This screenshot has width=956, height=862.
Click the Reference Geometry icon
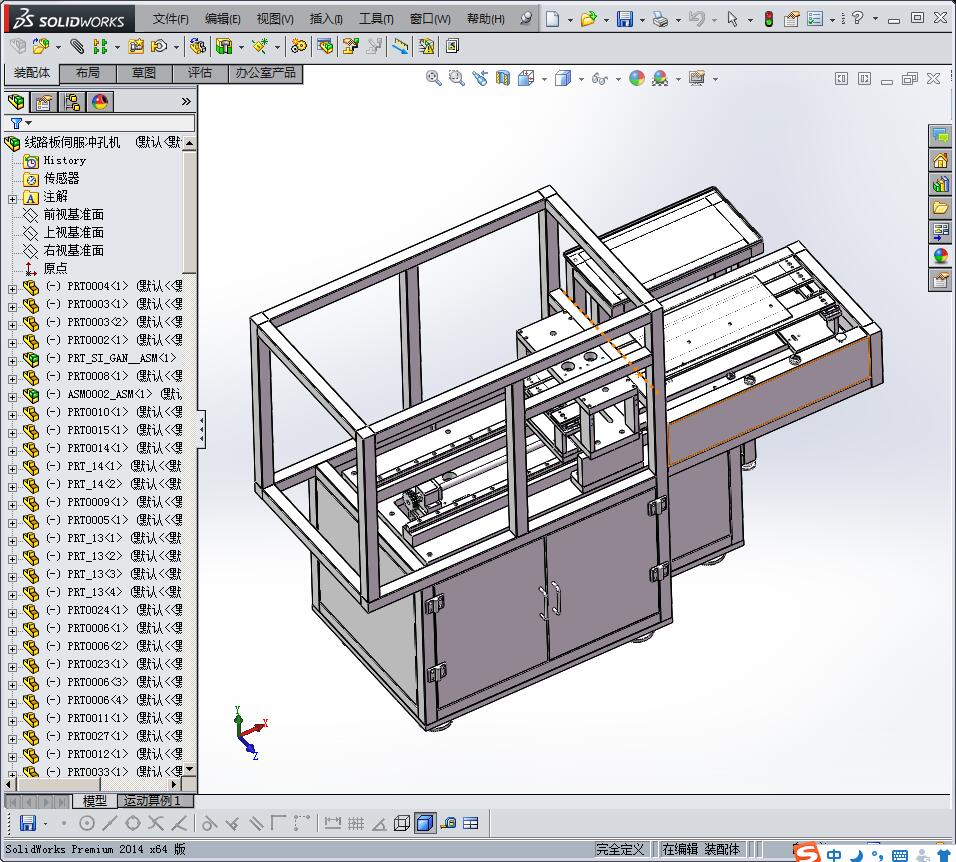pyautogui.click(x=260, y=46)
